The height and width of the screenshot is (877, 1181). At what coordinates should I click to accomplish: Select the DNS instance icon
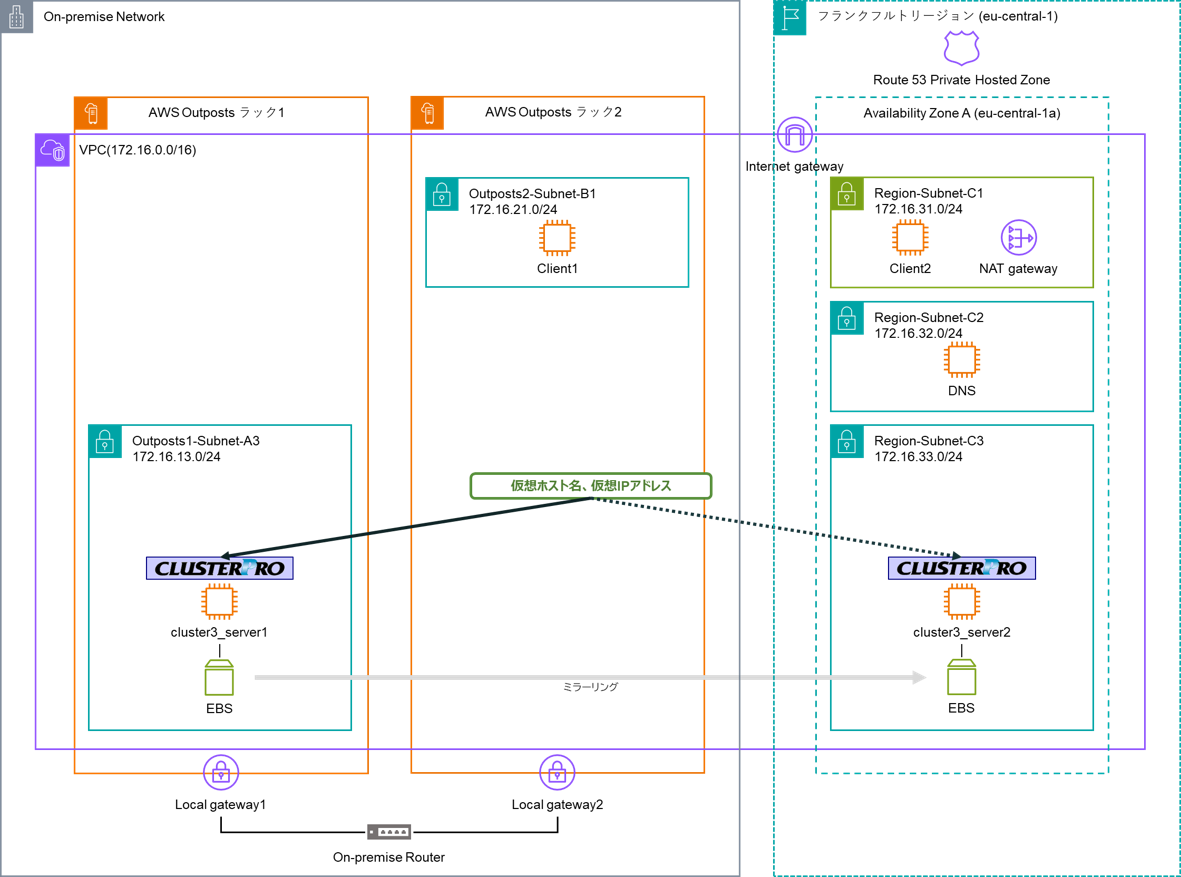[x=961, y=360]
